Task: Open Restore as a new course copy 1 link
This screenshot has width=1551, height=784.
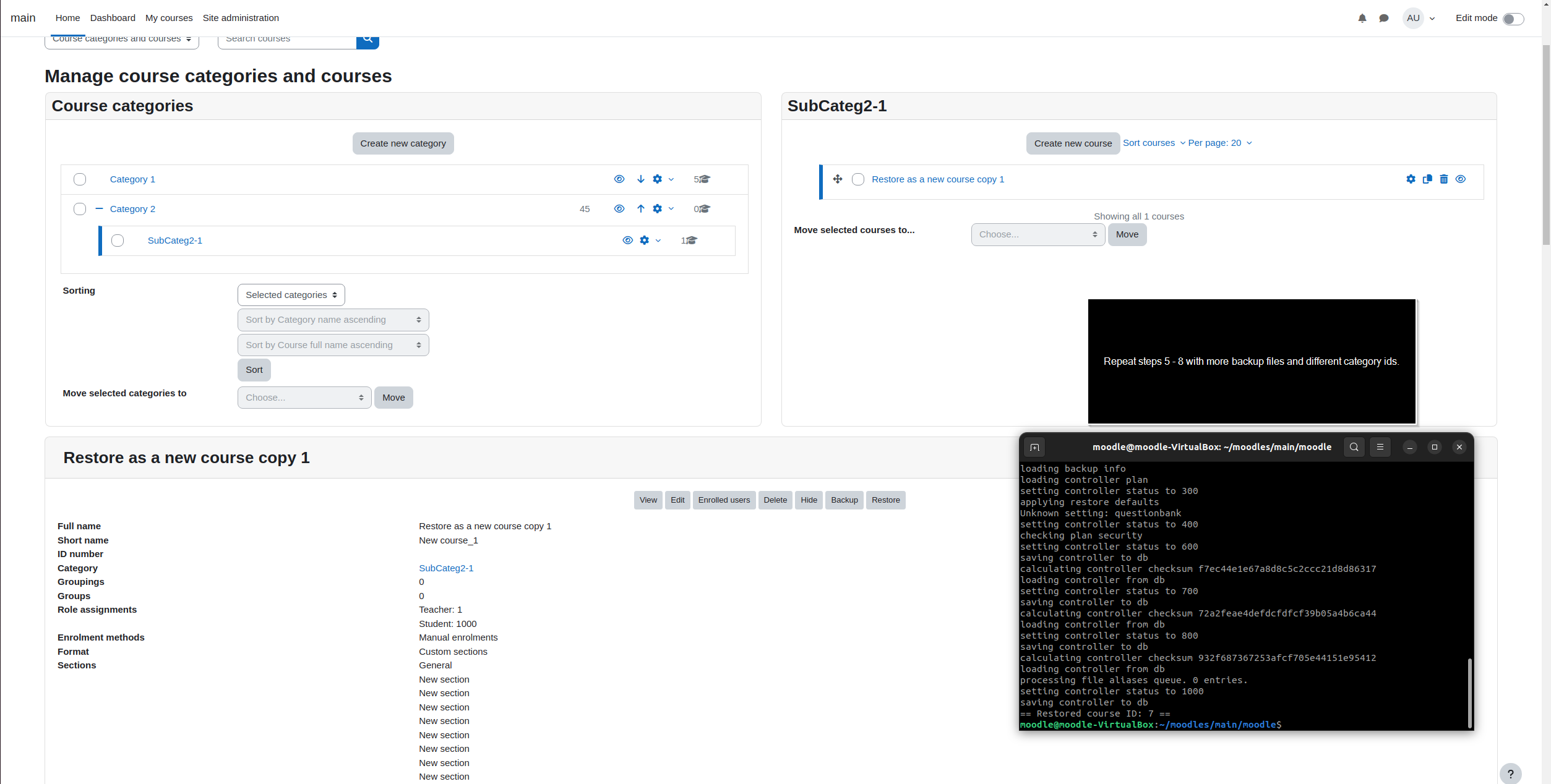Action: click(938, 179)
